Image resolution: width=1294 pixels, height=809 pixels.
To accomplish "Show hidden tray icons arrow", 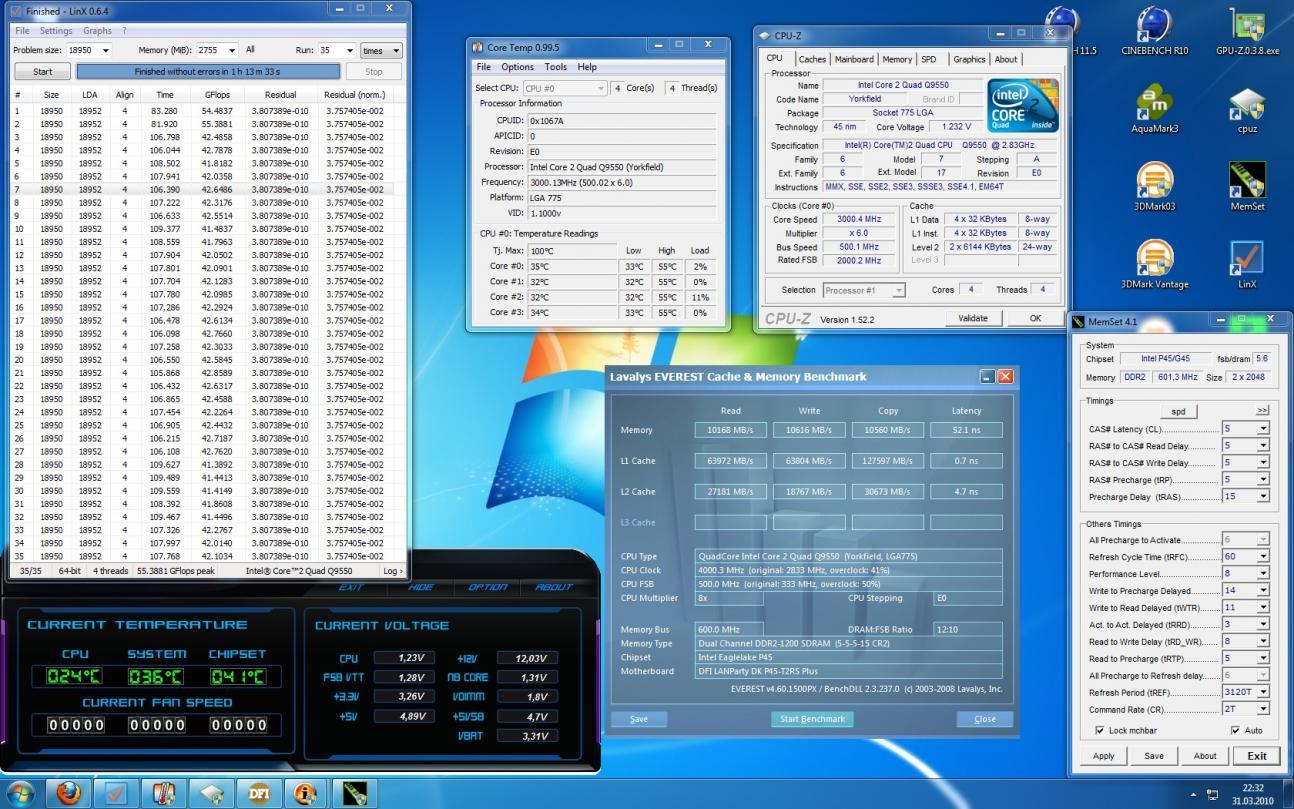I will click(1195, 794).
